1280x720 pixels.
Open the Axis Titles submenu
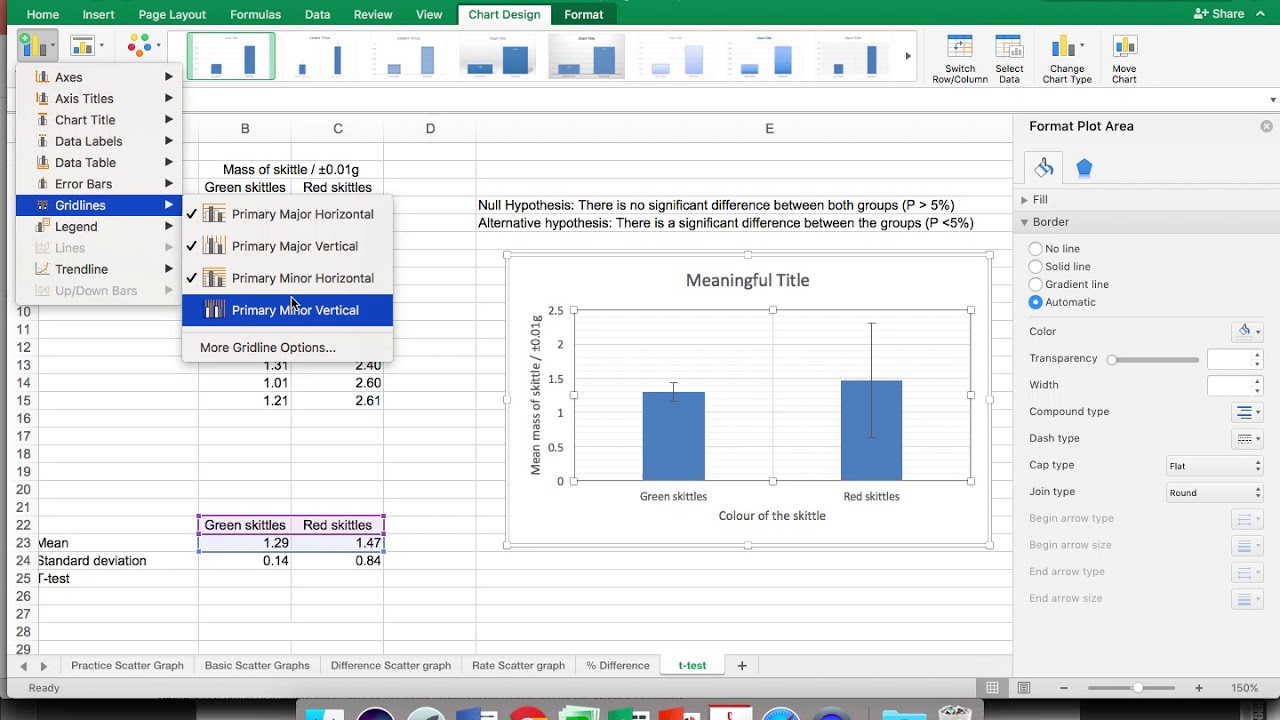coord(100,98)
